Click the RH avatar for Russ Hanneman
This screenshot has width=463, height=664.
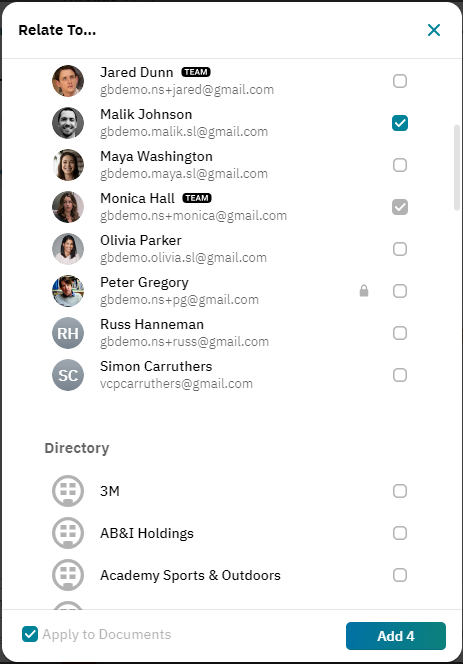(68, 333)
